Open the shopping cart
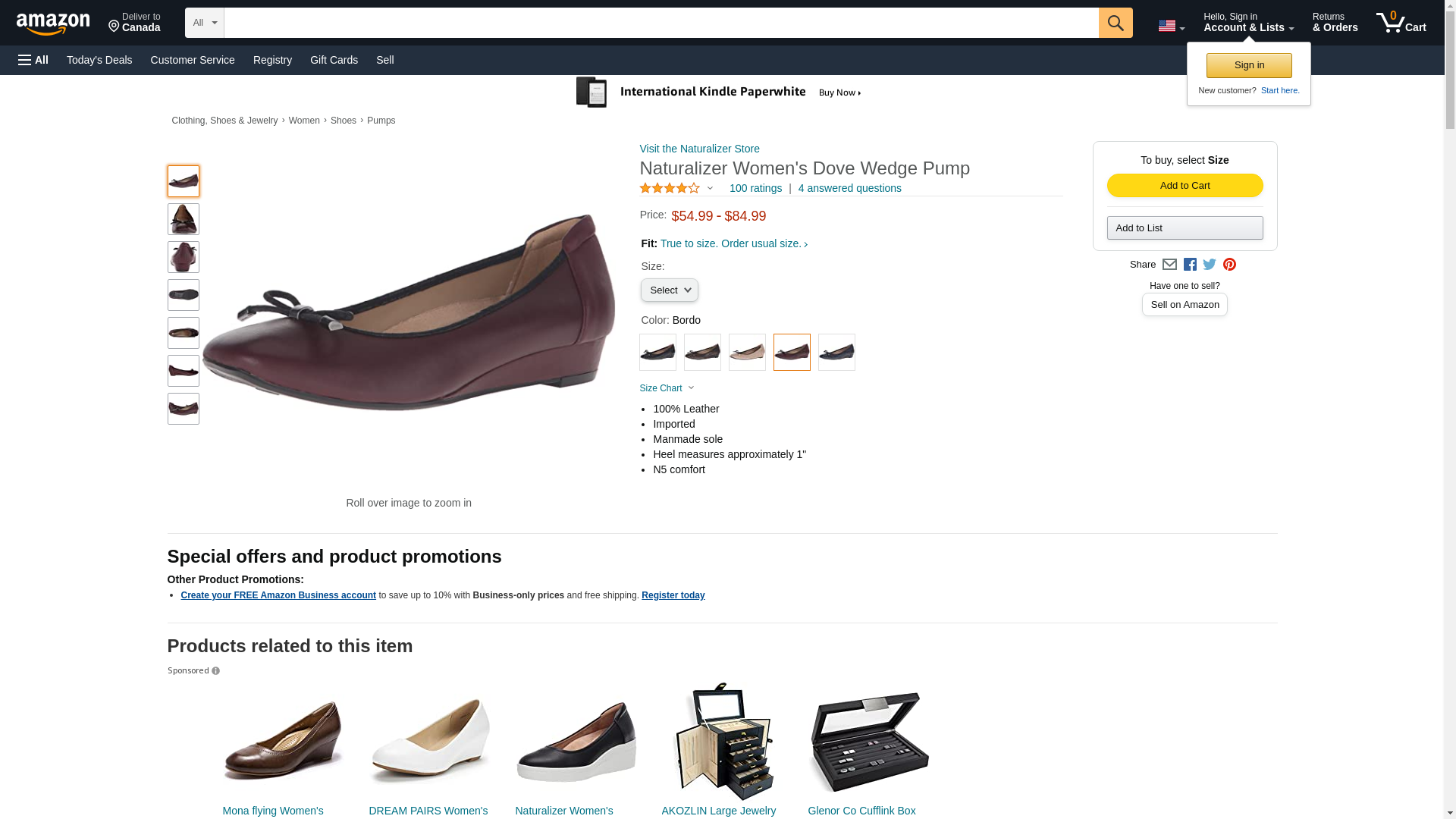 tap(1401, 23)
